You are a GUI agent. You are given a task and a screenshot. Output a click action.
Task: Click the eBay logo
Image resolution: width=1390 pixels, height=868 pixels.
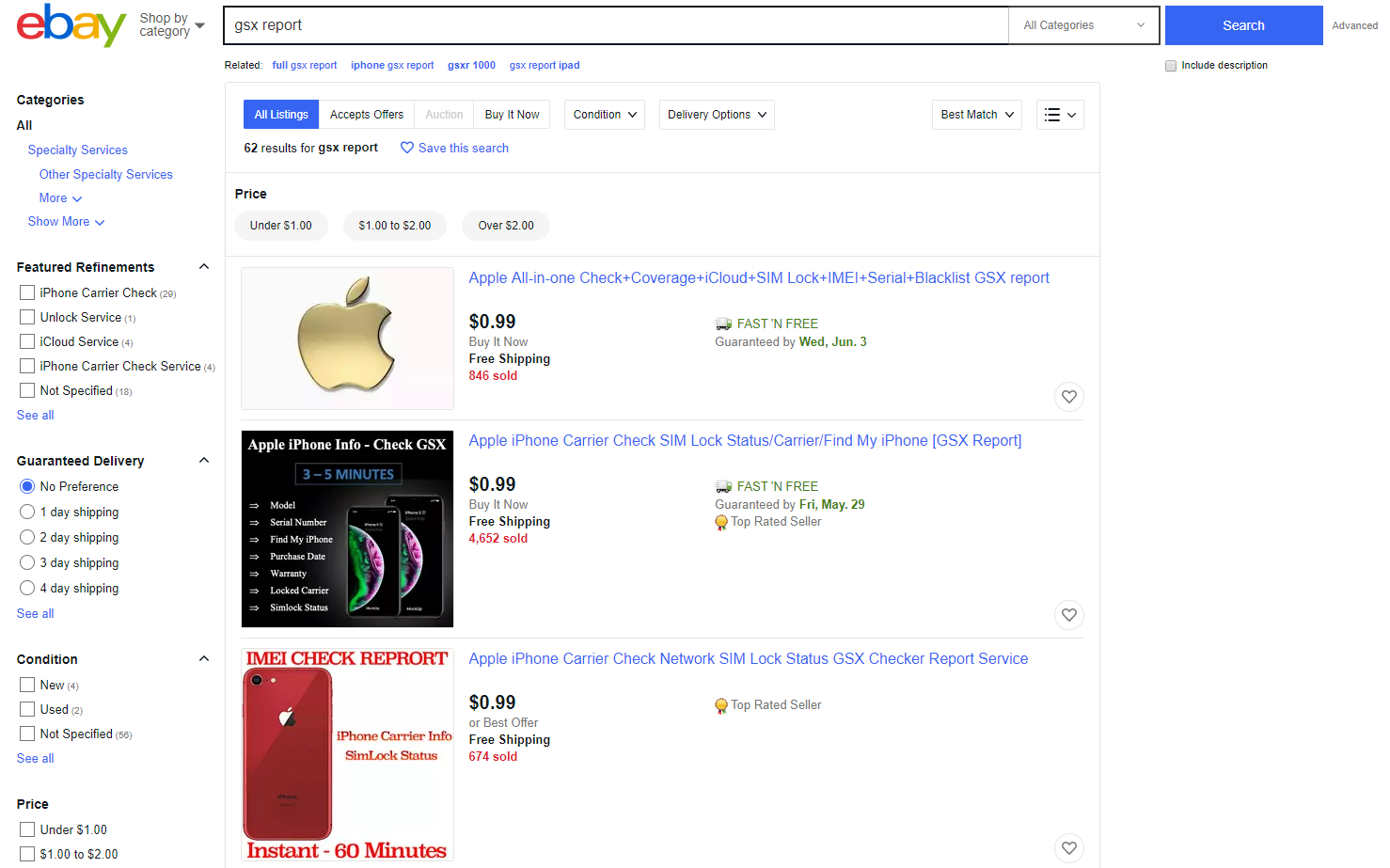(x=71, y=25)
